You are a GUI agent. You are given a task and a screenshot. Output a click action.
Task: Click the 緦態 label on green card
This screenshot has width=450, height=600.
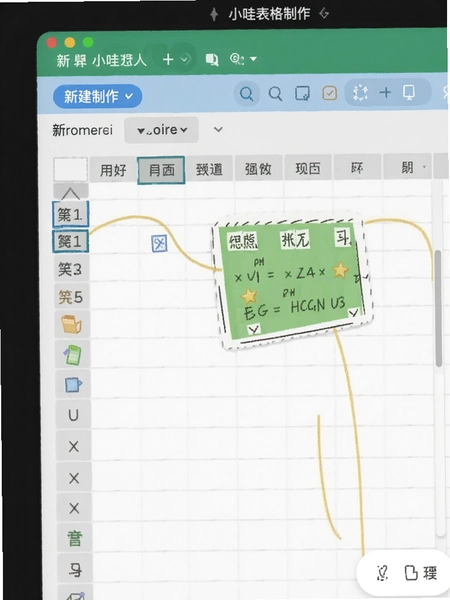(x=243, y=241)
